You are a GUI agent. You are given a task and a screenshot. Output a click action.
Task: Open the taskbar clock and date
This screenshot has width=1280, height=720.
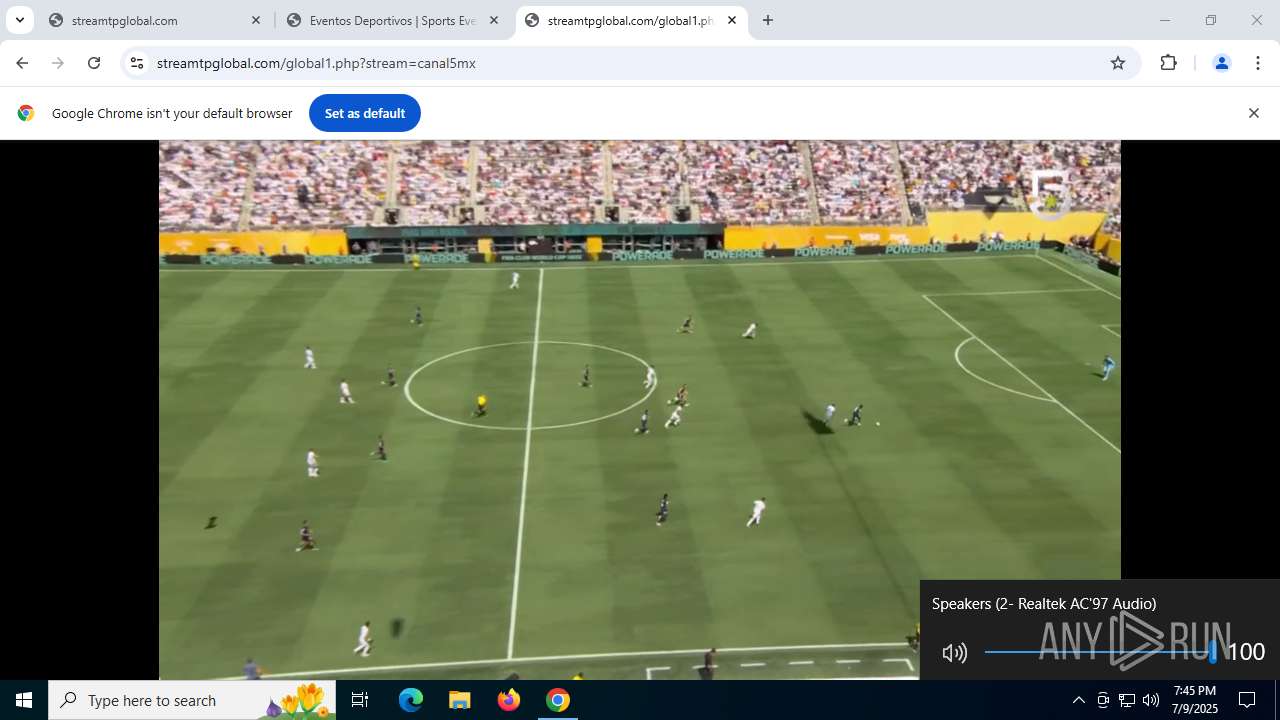coord(1195,700)
